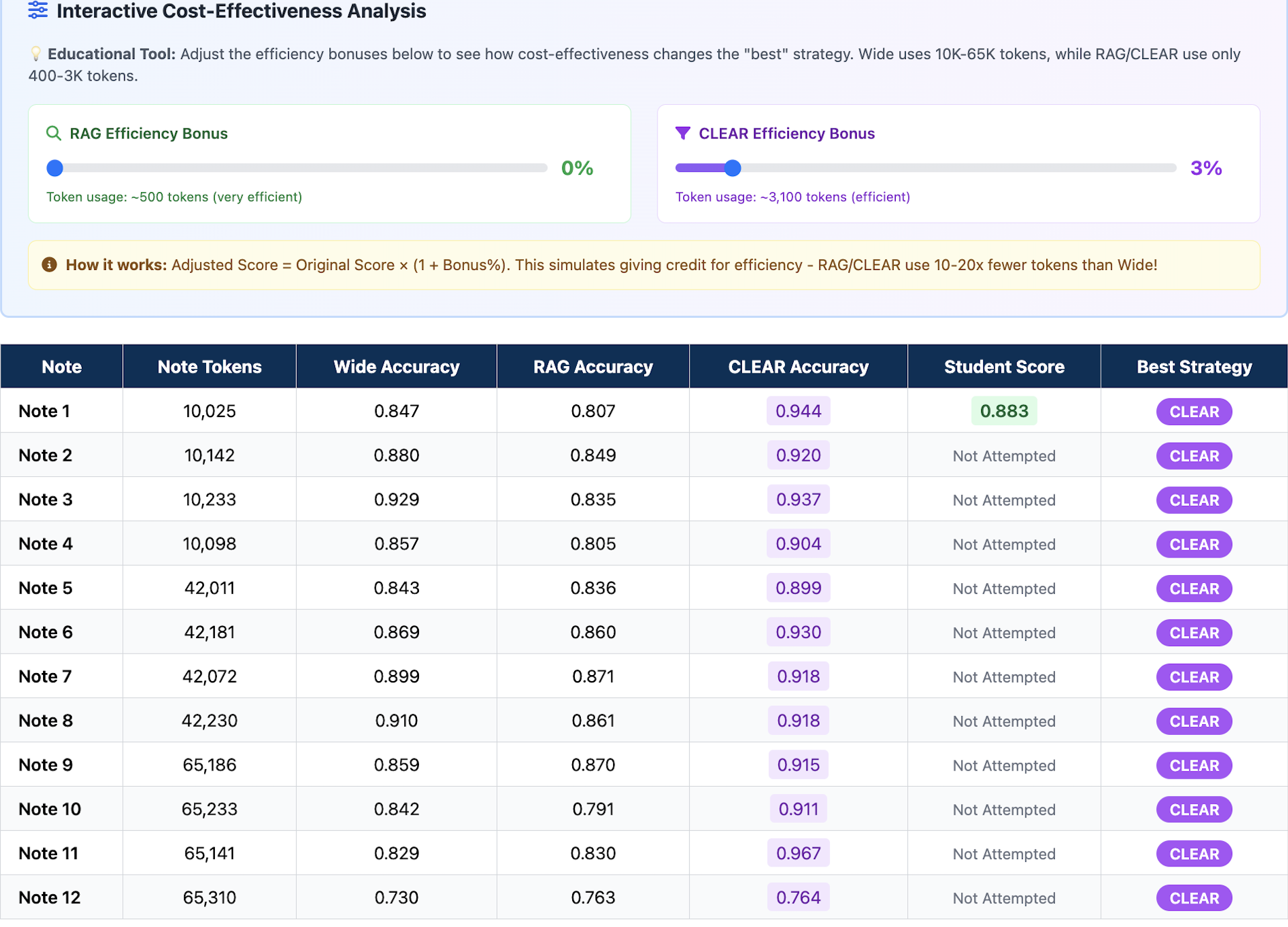Select the CLEAR Accuracy column header

(x=798, y=367)
